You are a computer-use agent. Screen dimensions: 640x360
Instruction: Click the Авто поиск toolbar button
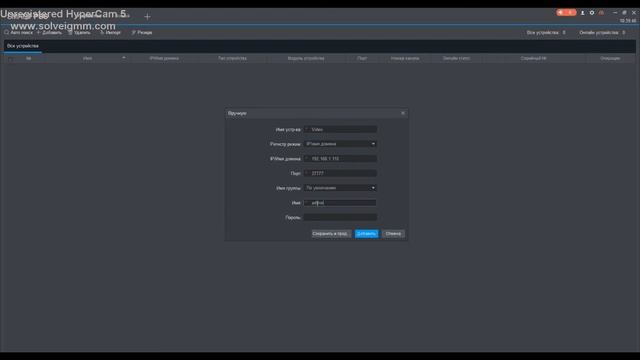click(18, 32)
